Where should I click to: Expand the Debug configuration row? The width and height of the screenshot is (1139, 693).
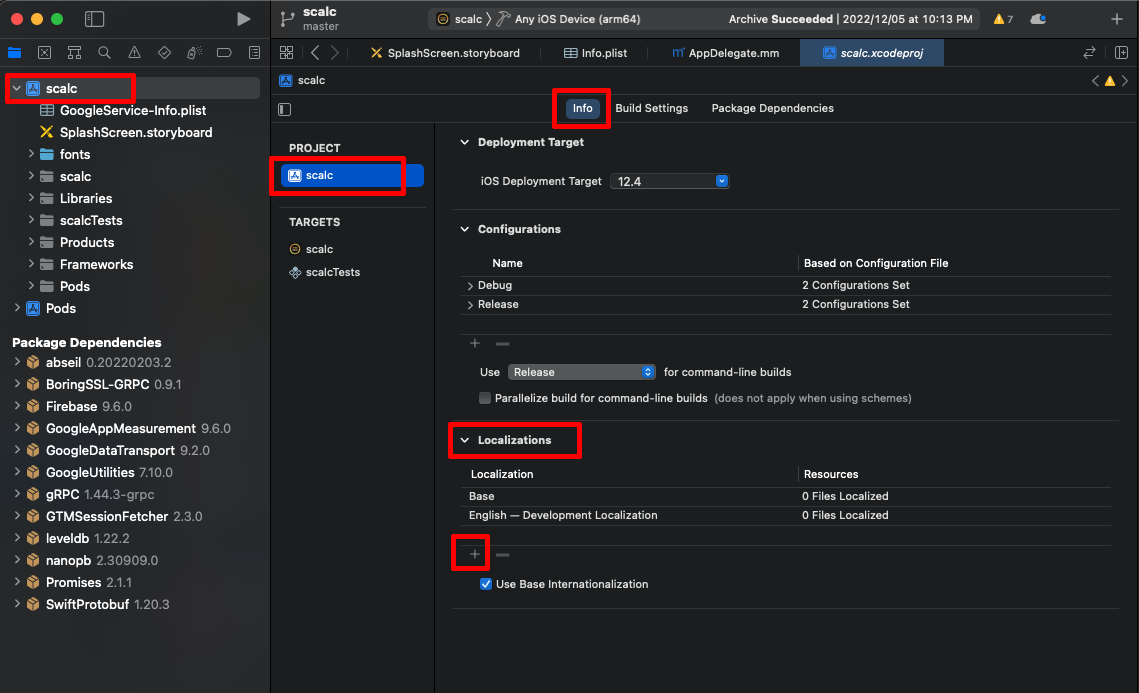pos(470,286)
